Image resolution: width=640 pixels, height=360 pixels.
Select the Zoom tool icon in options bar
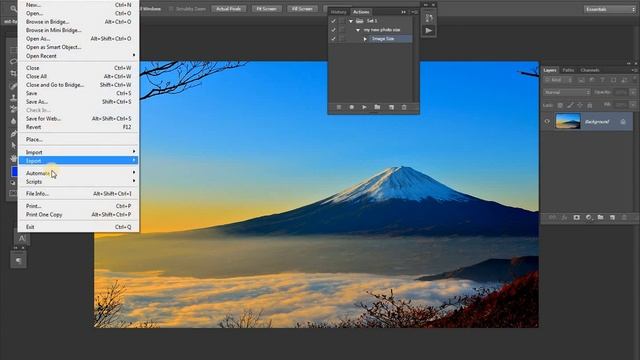(13, 9)
